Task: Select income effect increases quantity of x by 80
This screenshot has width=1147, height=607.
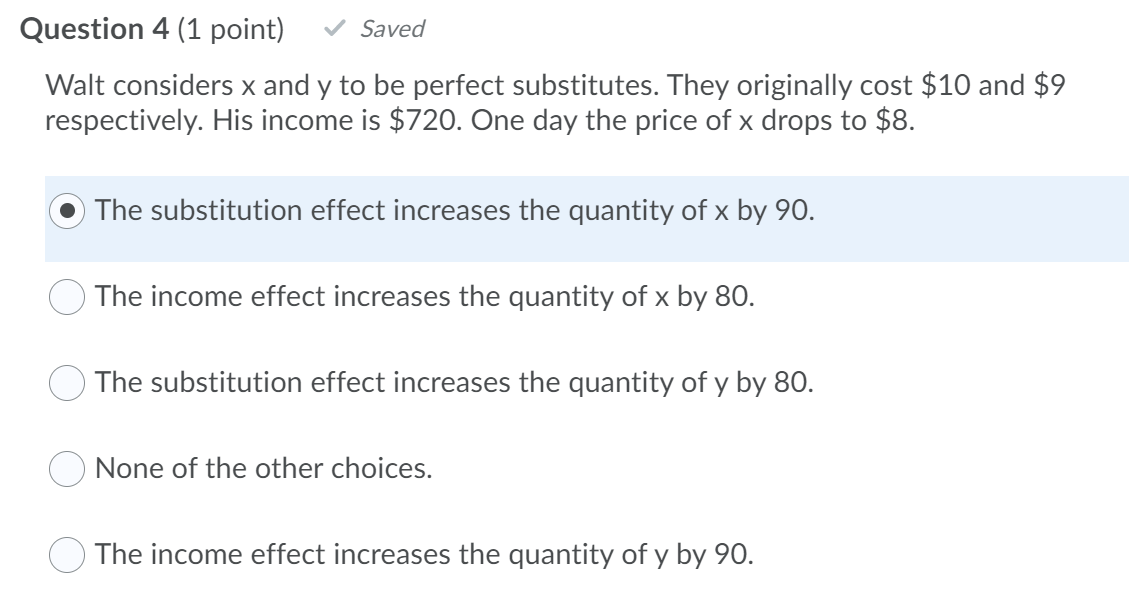Action: [x=64, y=296]
